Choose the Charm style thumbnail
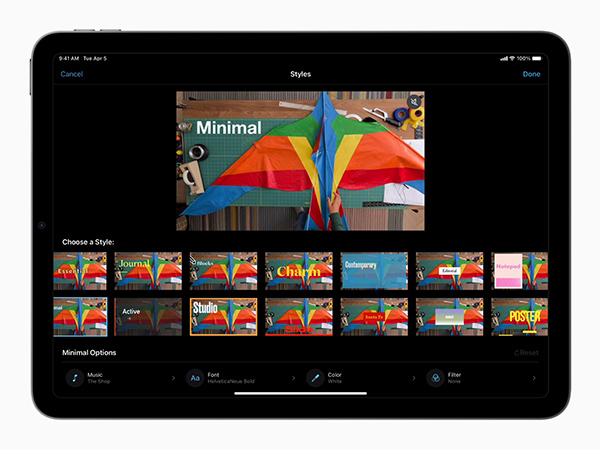Image resolution: width=600 pixels, height=450 pixels. [299, 271]
